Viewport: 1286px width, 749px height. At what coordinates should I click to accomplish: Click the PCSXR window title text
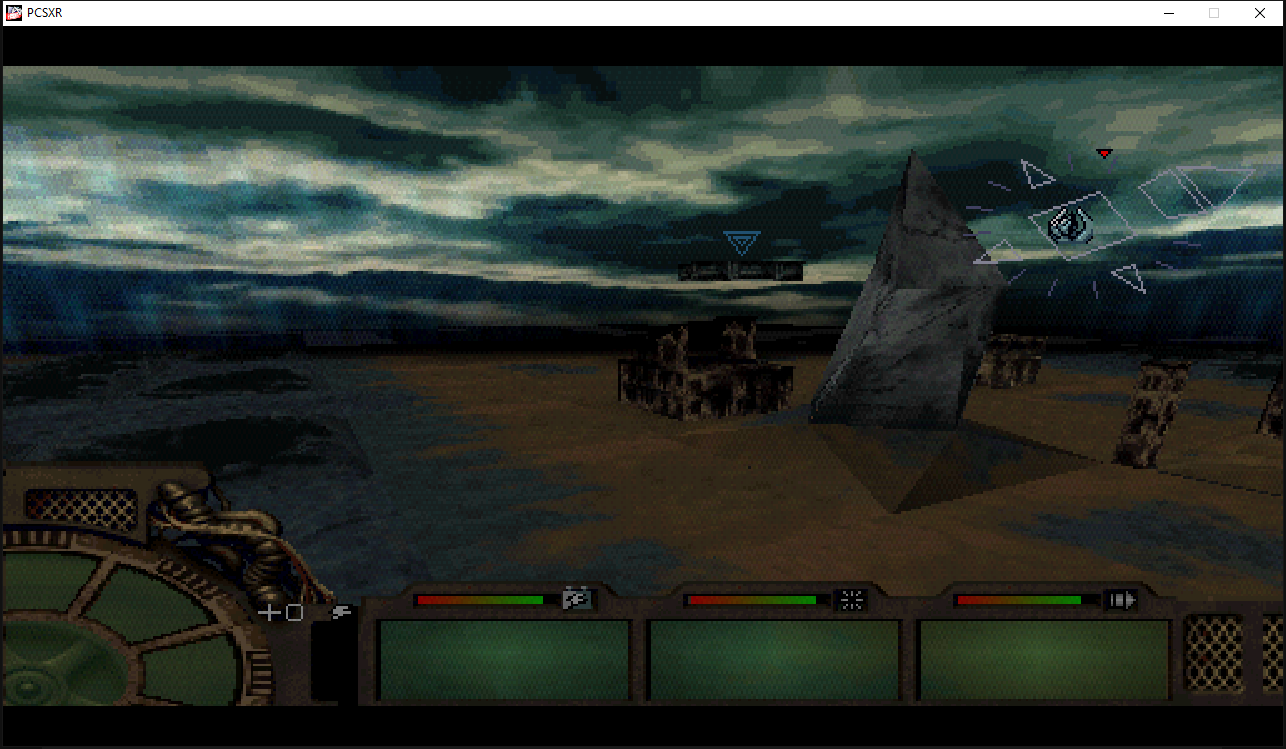[45, 13]
